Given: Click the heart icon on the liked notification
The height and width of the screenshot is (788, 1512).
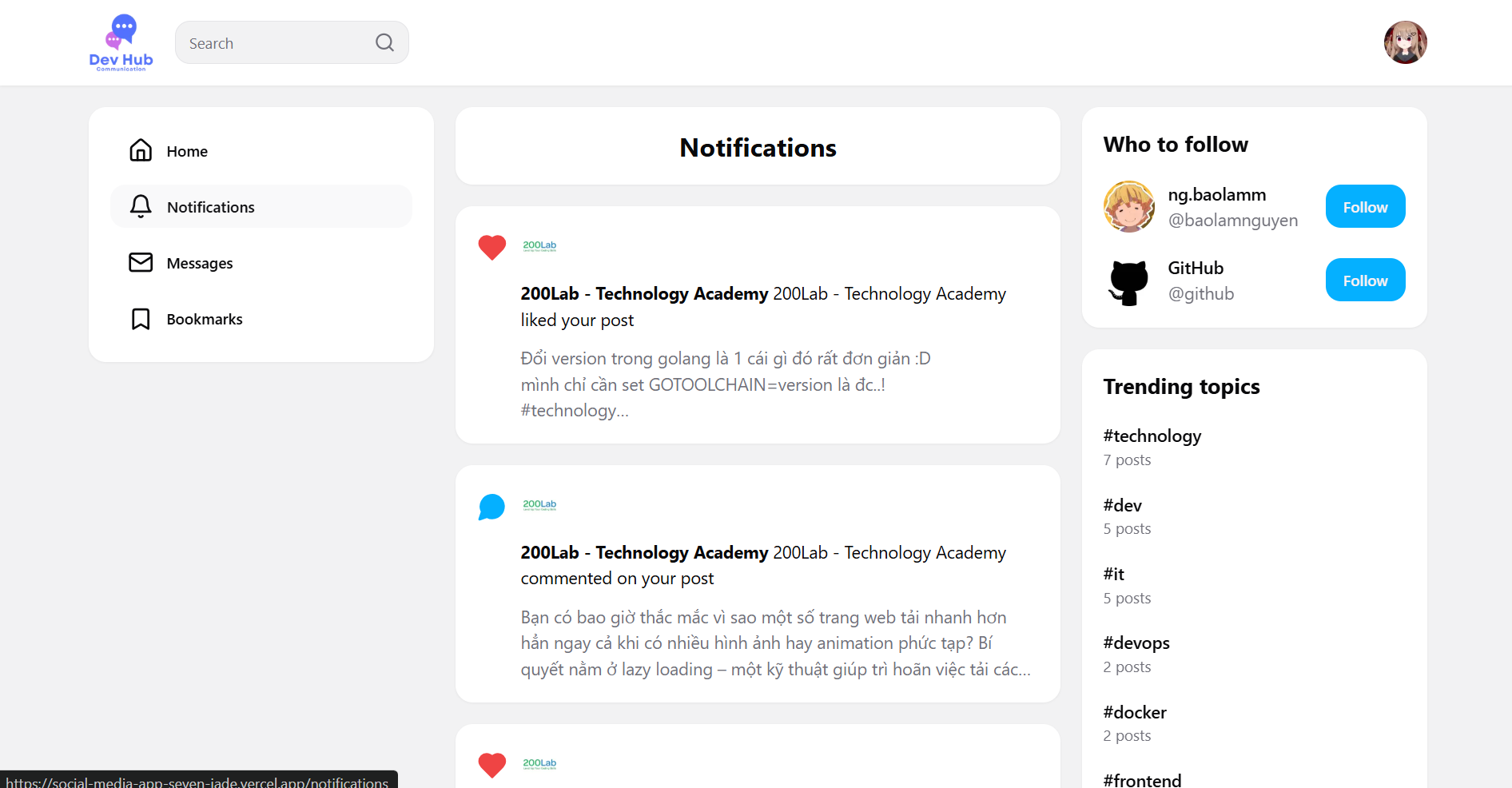Looking at the screenshot, I should 491,248.
